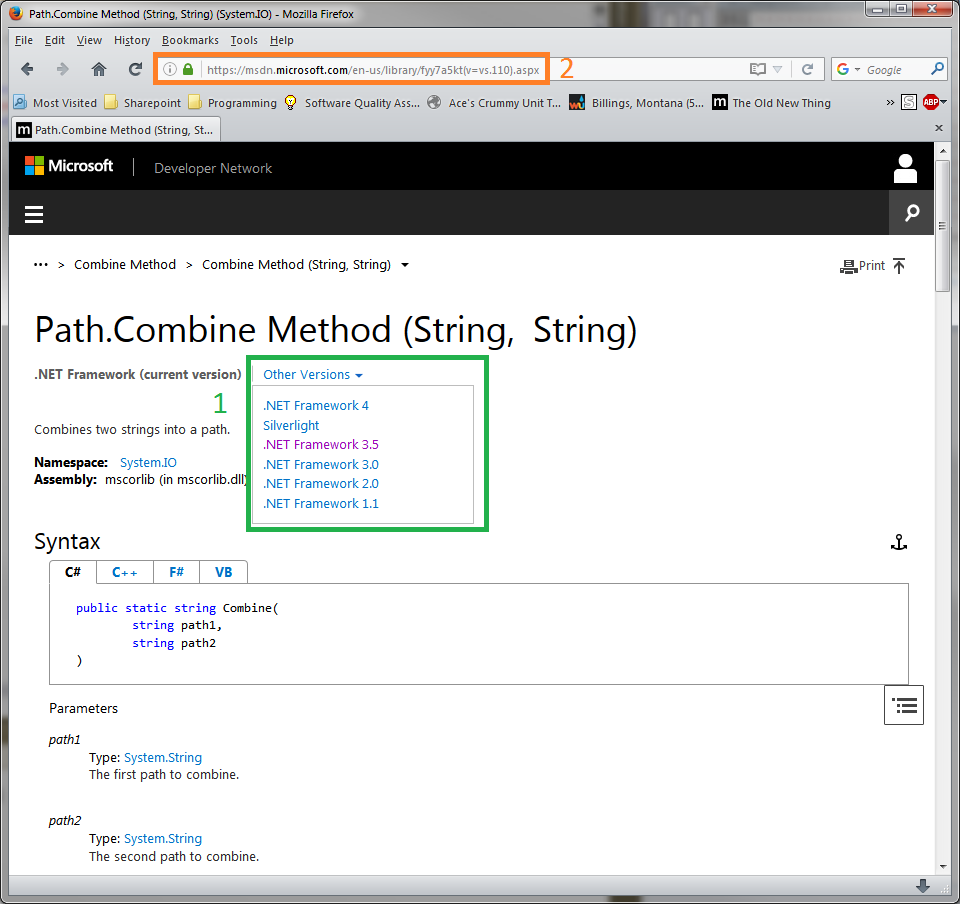The height and width of the screenshot is (904, 960).
Task: Click the MSDN site search magnifier icon
Action: tap(911, 213)
